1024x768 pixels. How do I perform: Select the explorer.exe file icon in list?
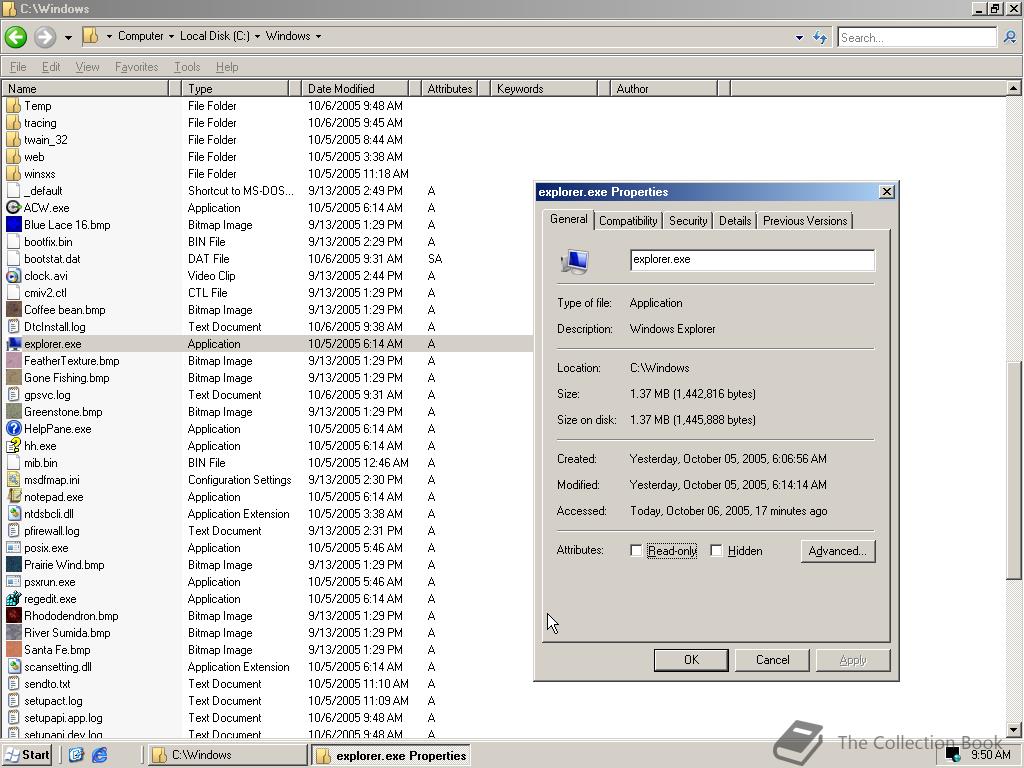point(14,344)
